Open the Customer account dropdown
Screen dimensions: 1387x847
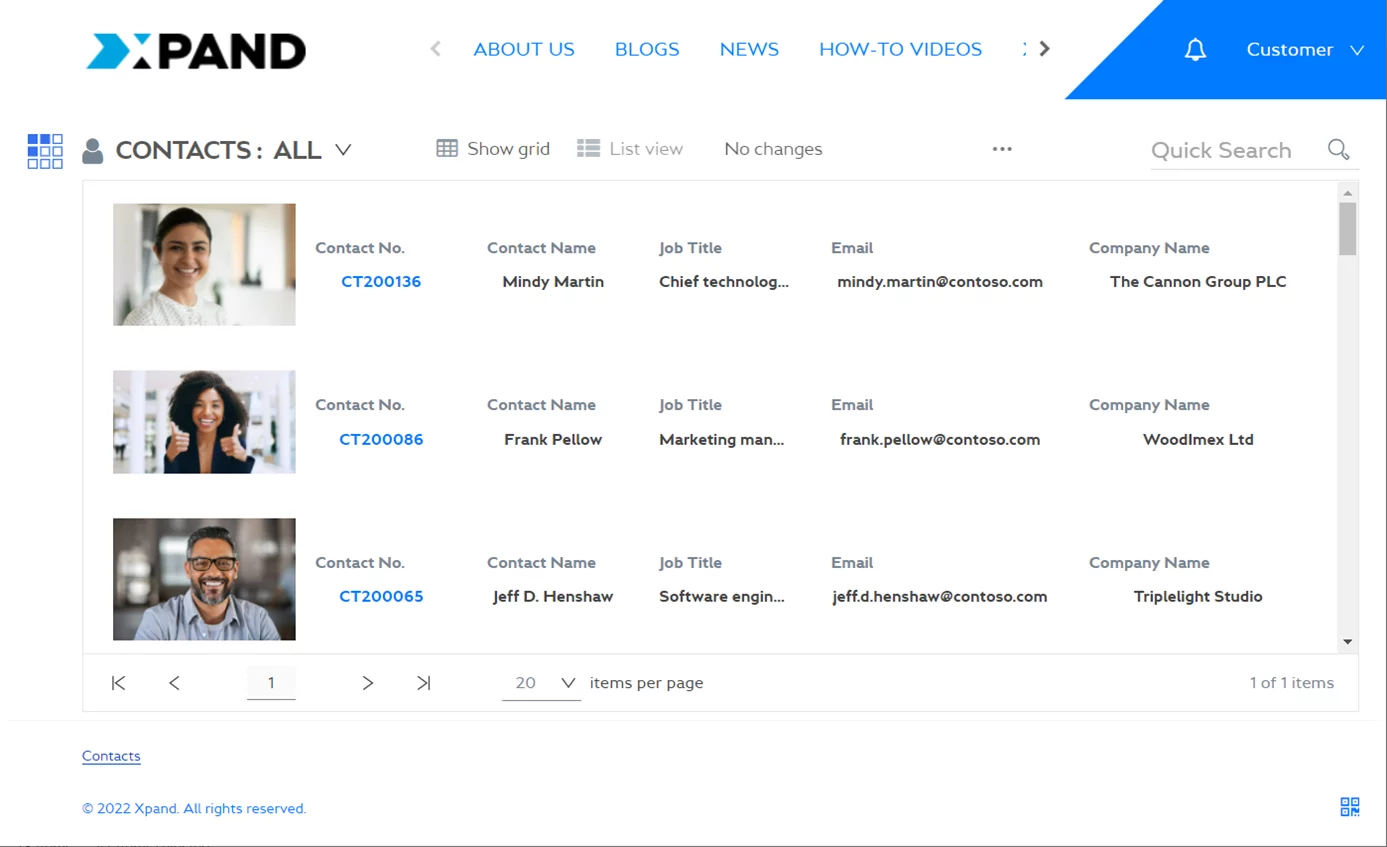(x=1304, y=50)
